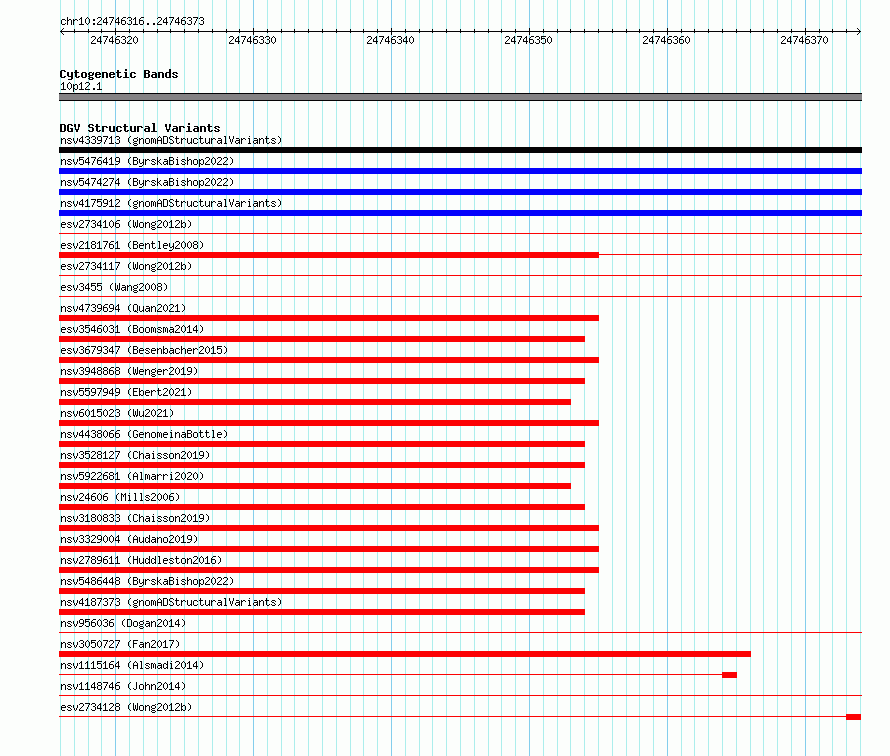
Task: Click nsv5486448 (ByrskaBishop2022) label
Action: point(147,581)
